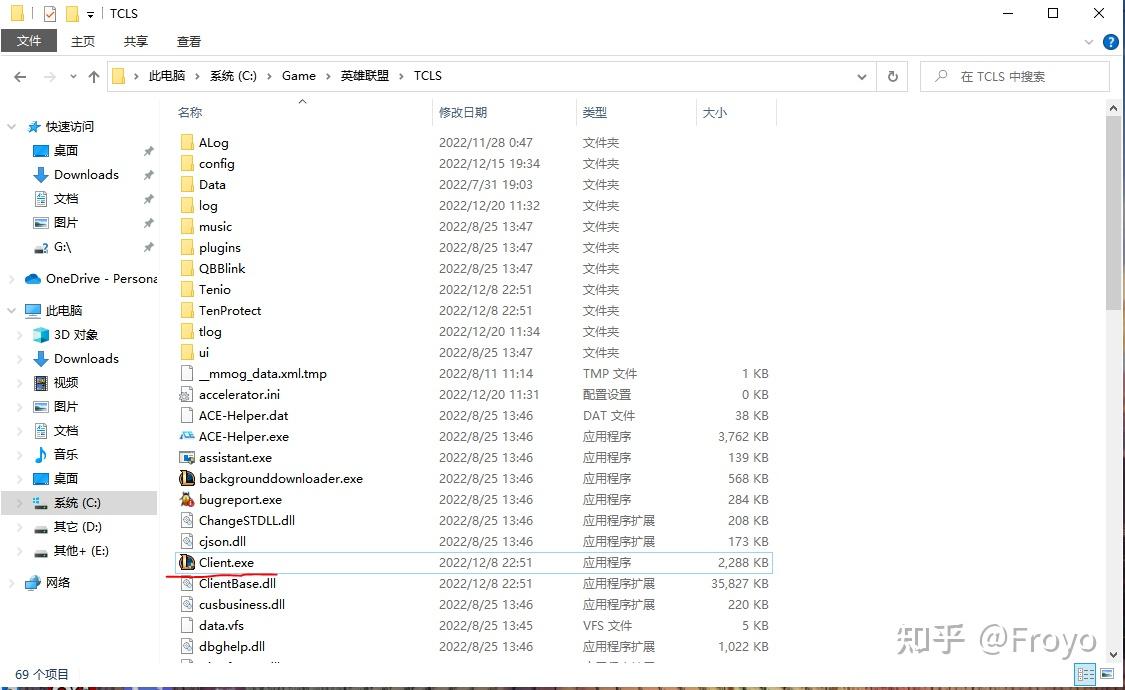Viewport: 1125px width, 690px height.
Task: Open the 文件 menu
Action: pyautogui.click(x=29, y=41)
